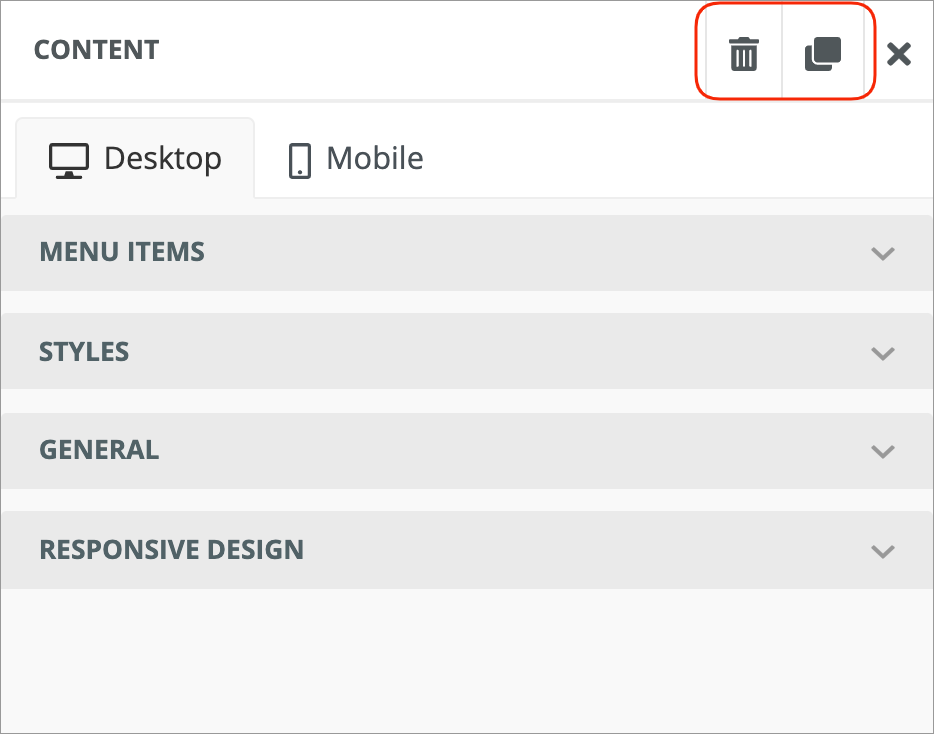
Task: Expand Menu Items using its chevron
Action: coord(882,253)
